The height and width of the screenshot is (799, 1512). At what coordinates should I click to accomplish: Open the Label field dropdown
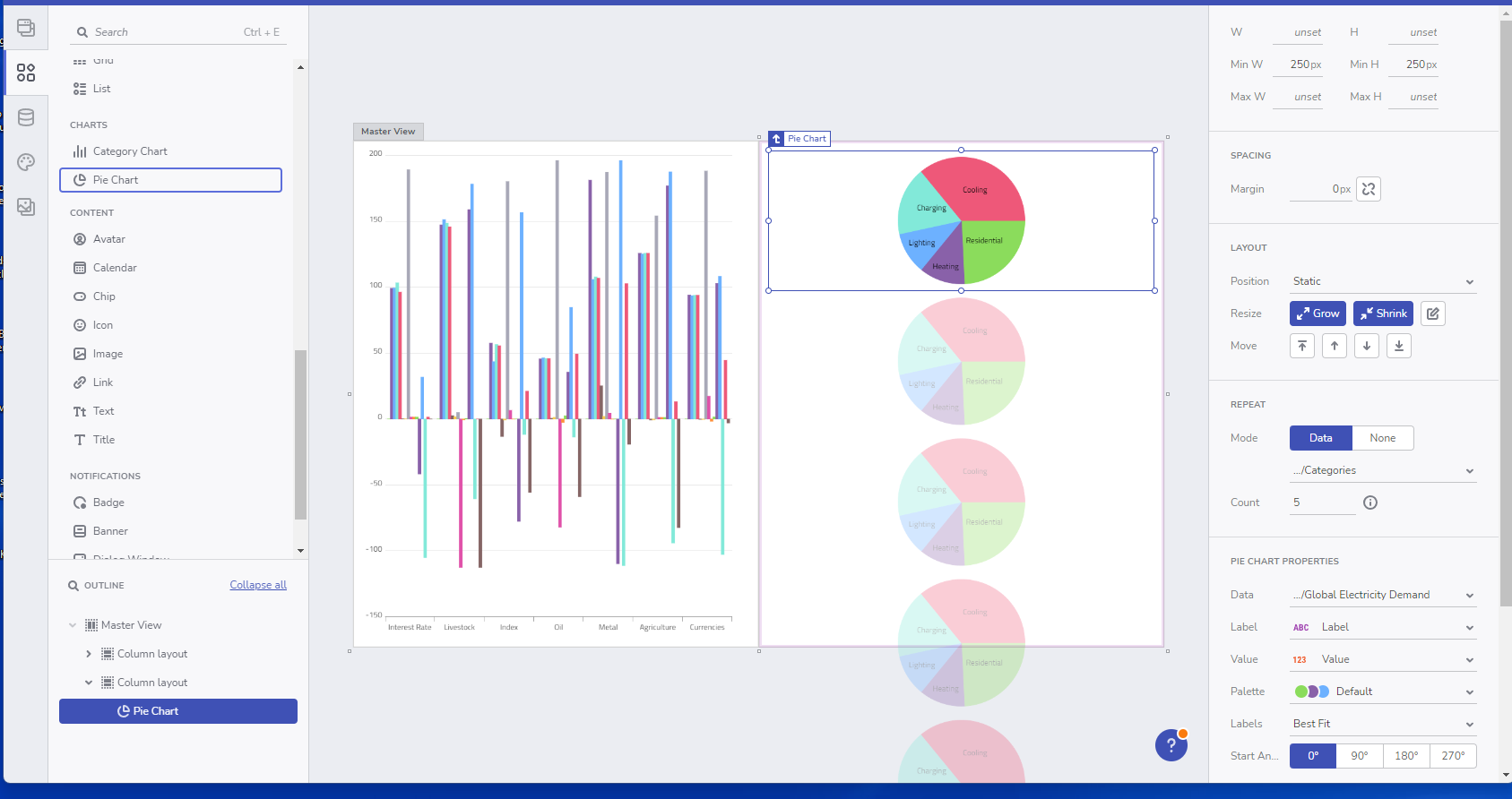pyautogui.click(x=1383, y=627)
